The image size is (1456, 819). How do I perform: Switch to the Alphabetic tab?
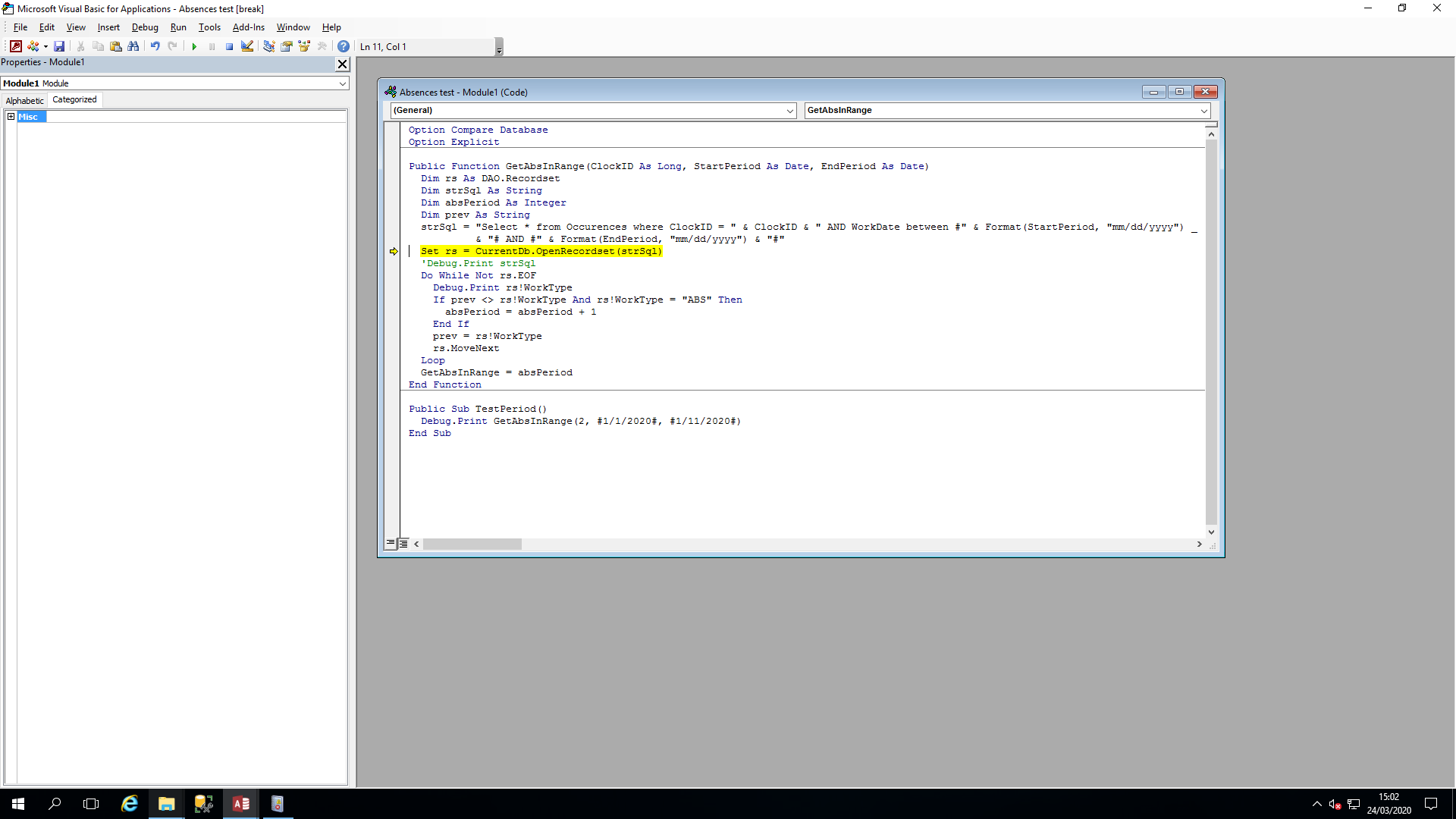click(24, 100)
